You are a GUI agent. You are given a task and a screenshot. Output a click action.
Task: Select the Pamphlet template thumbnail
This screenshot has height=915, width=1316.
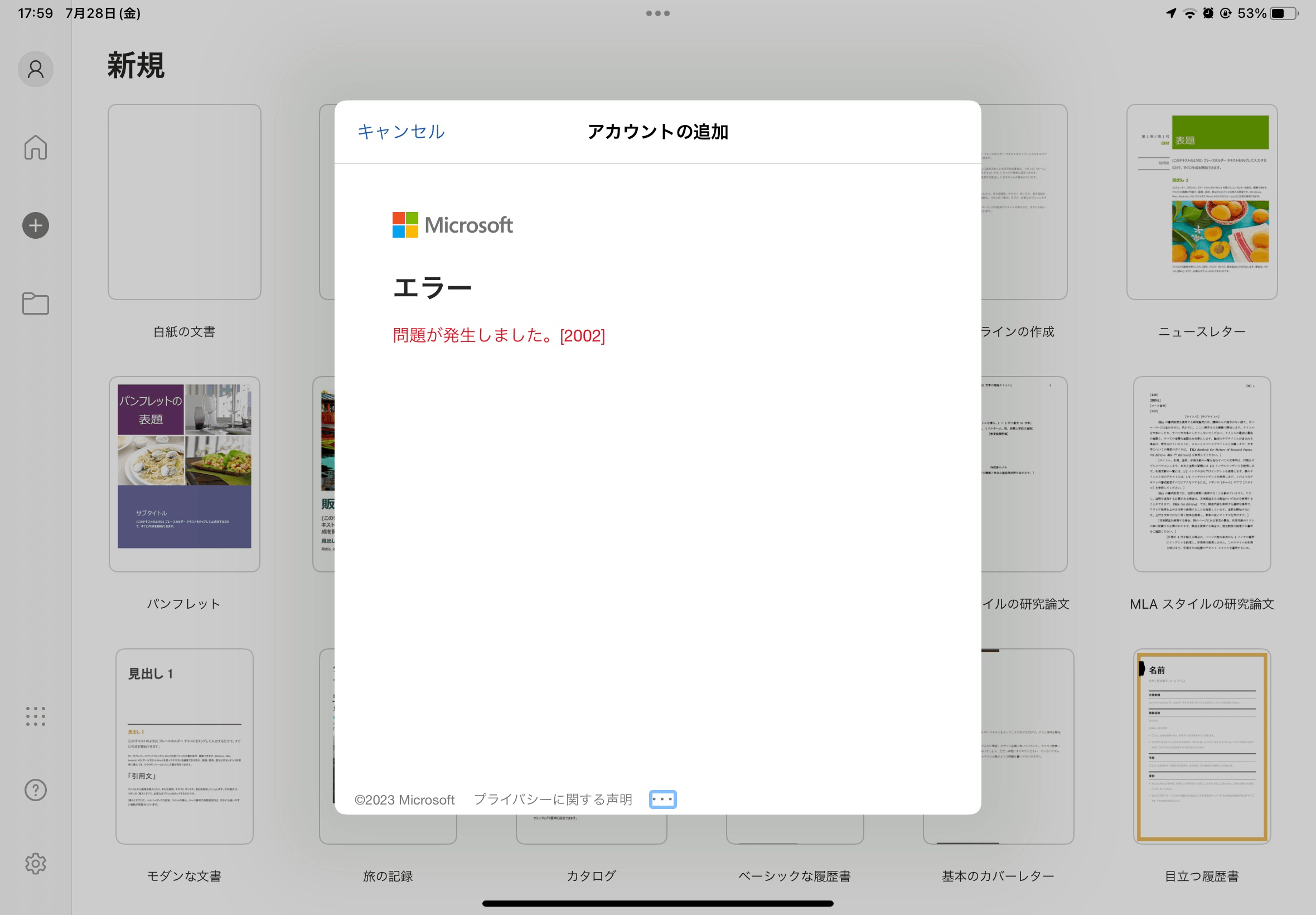tap(185, 474)
